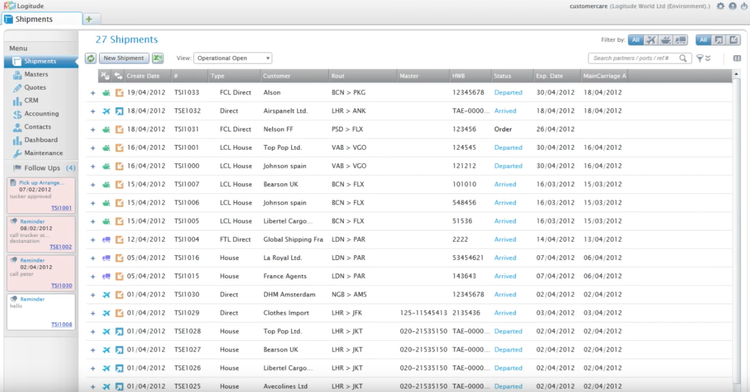Filter by export direction
This screenshot has width=750, height=392.
coord(718,40)
